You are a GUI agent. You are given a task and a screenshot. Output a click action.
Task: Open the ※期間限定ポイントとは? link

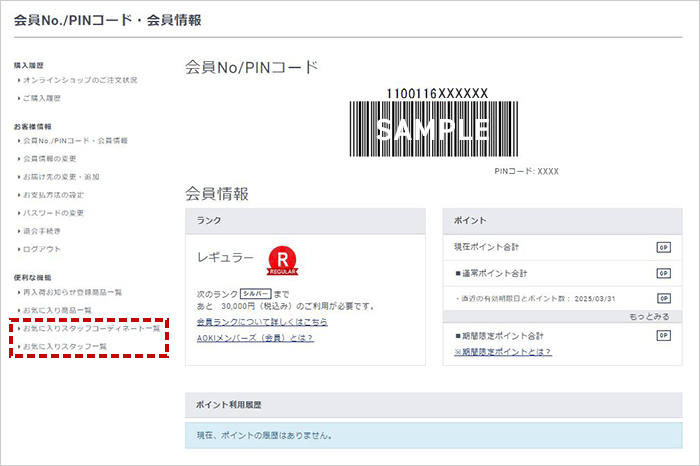click(x=503, y=352)
